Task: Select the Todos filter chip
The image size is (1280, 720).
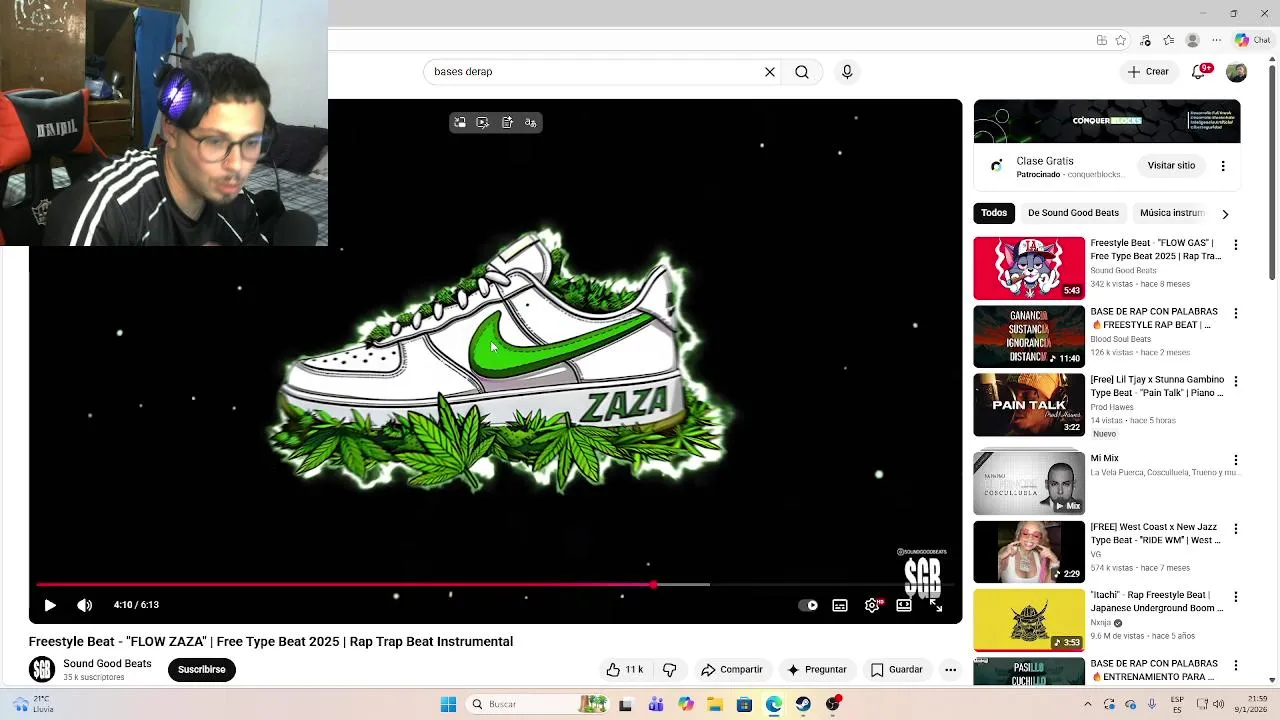Action: (994, 213)
